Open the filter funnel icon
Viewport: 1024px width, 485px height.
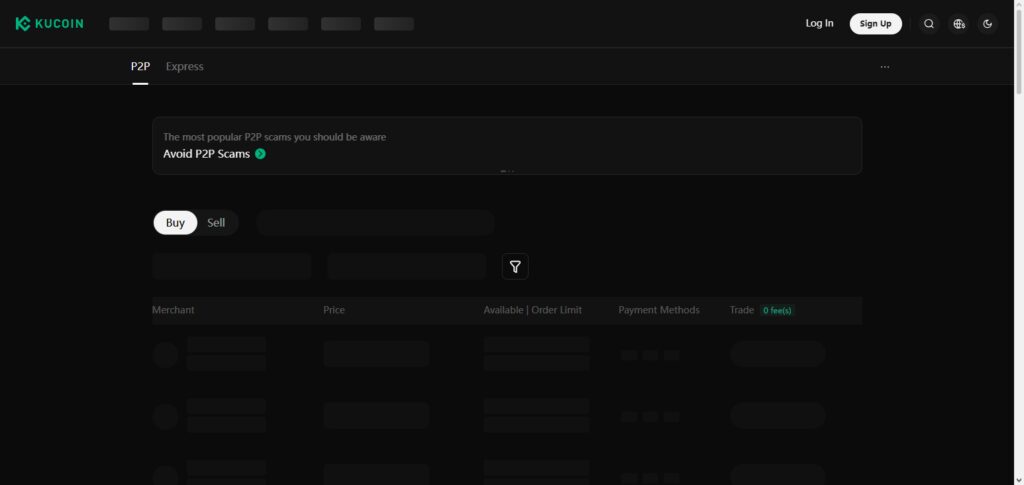515,266
